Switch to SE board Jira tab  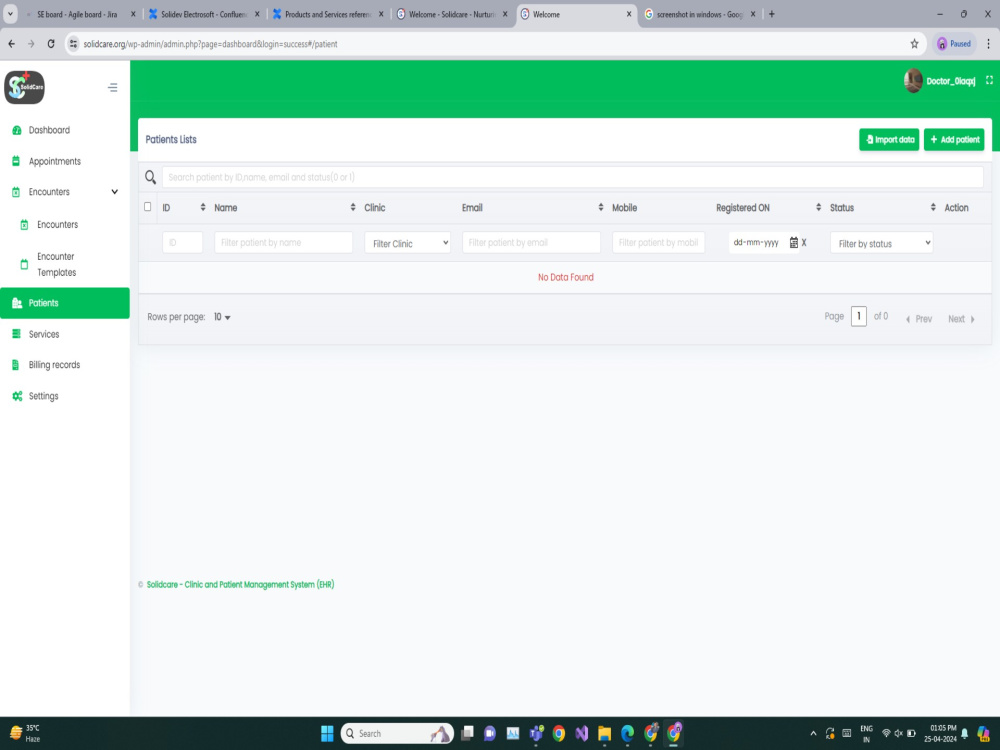[78, 14]
